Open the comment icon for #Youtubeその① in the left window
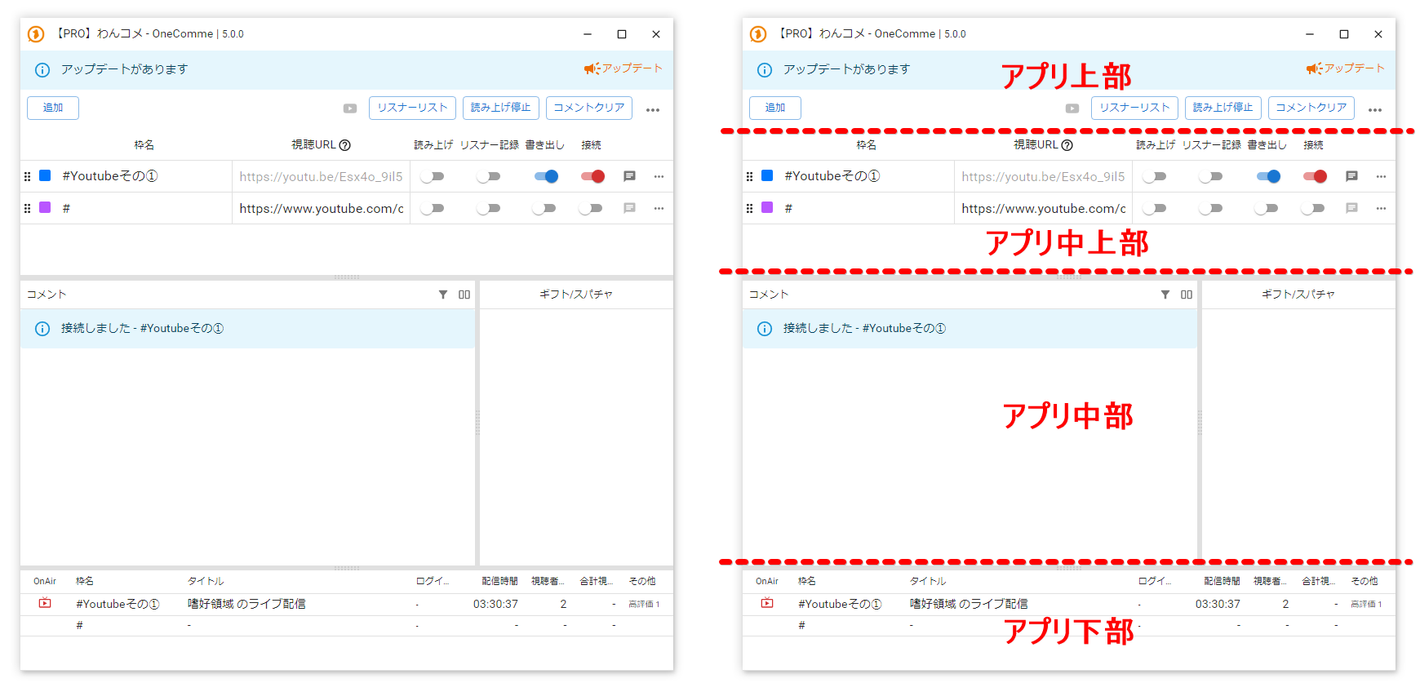This screenshot has height=687, width=1420. pos(629,177)
